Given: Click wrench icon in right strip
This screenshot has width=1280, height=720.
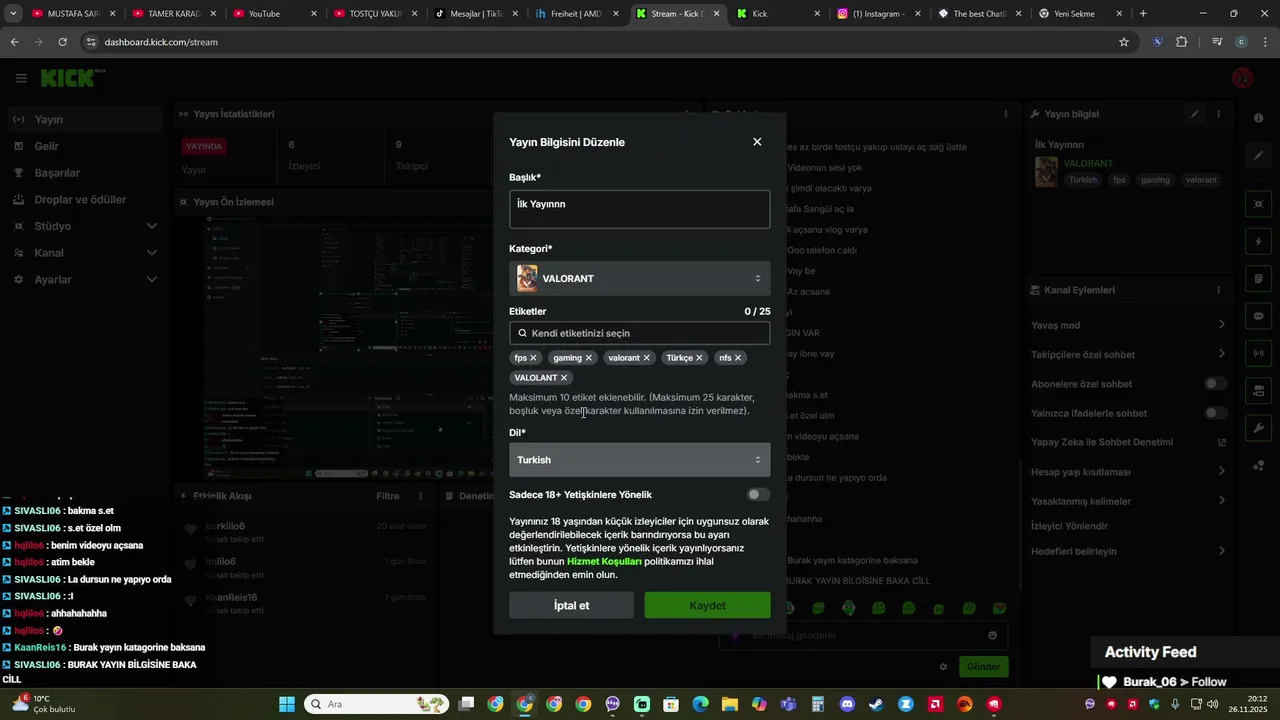Looking at the screenshot, I should point(1259,428).
